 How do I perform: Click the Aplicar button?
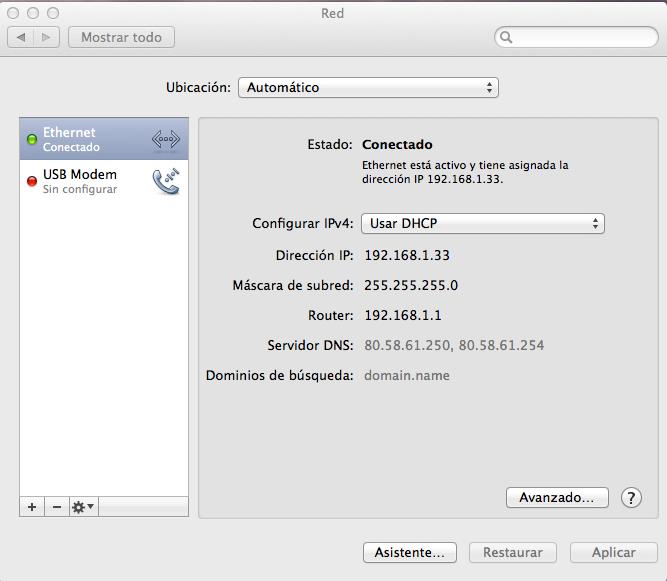coord(613,552)
